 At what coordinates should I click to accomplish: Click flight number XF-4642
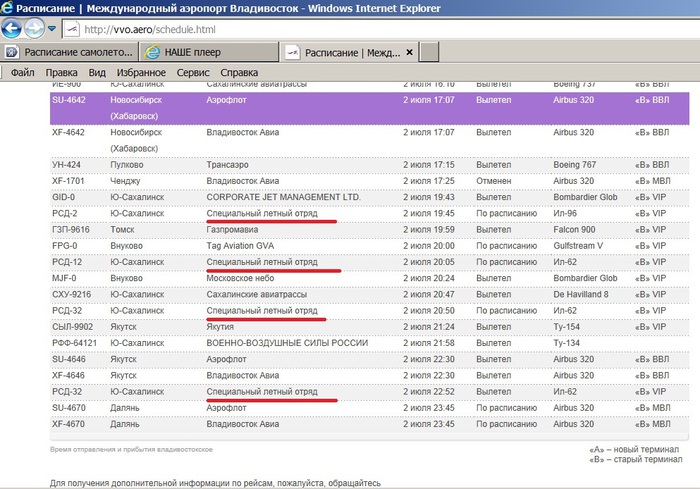coord(68,132)
